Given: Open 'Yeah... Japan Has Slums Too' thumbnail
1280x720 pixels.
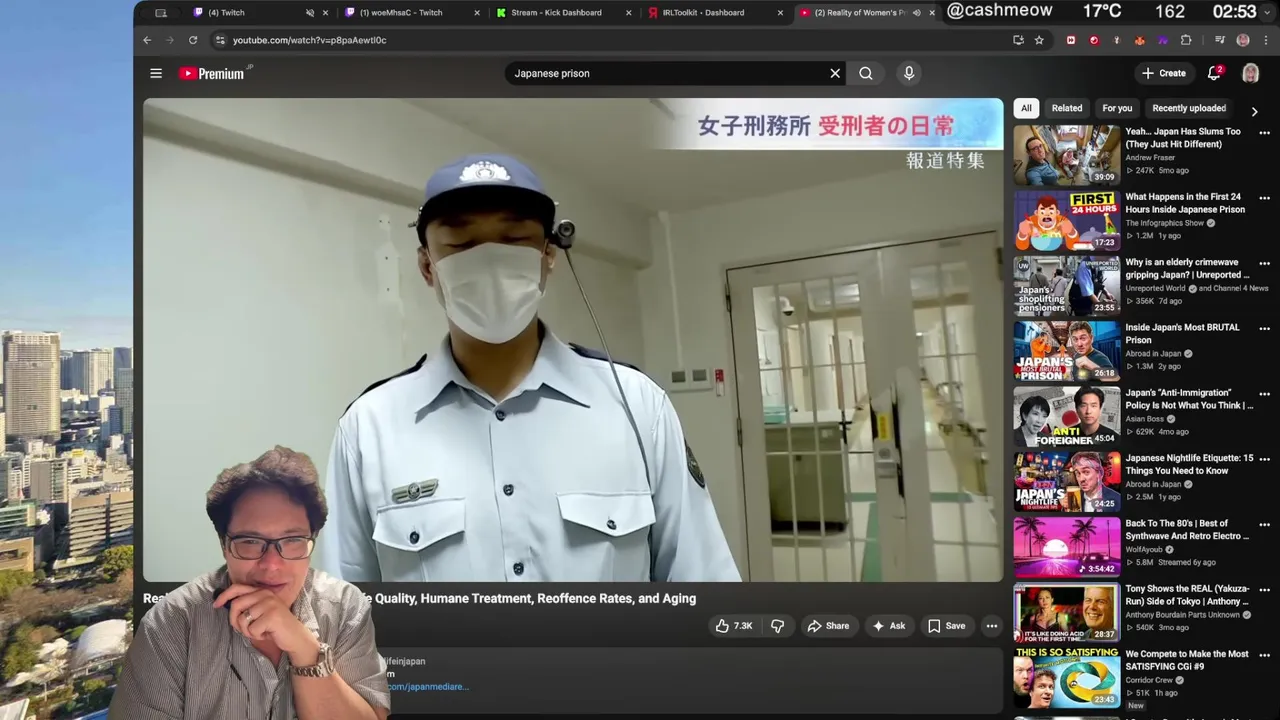Looking at the screenshot, I should tap(1067, 155).
